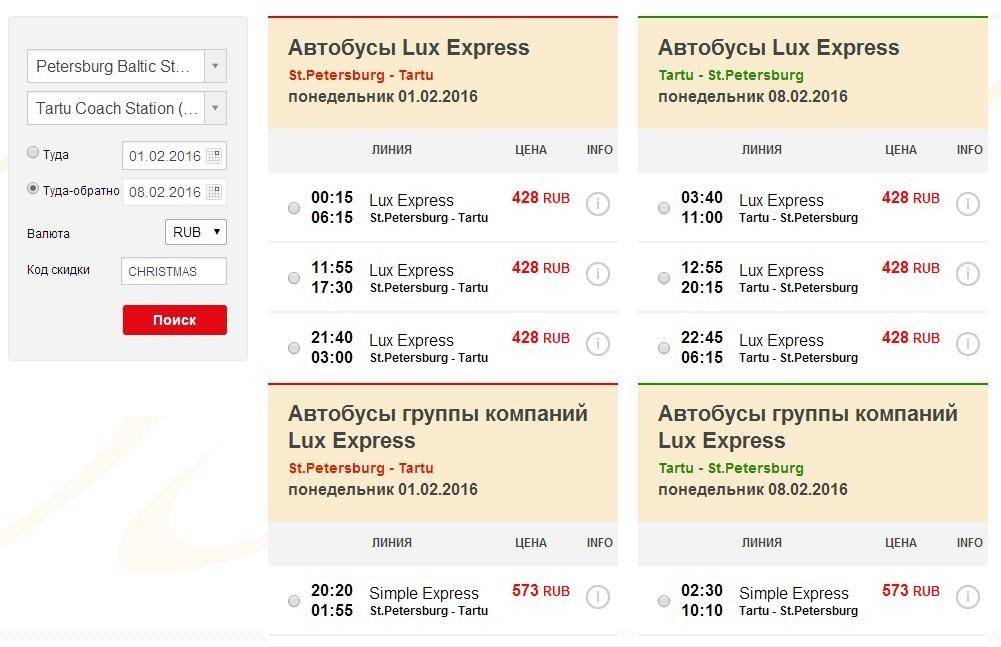This screenshot has width=1001, height=647.
Task: Select the one-way 'Туда' radio option
Action: click(x=33, y=153)
